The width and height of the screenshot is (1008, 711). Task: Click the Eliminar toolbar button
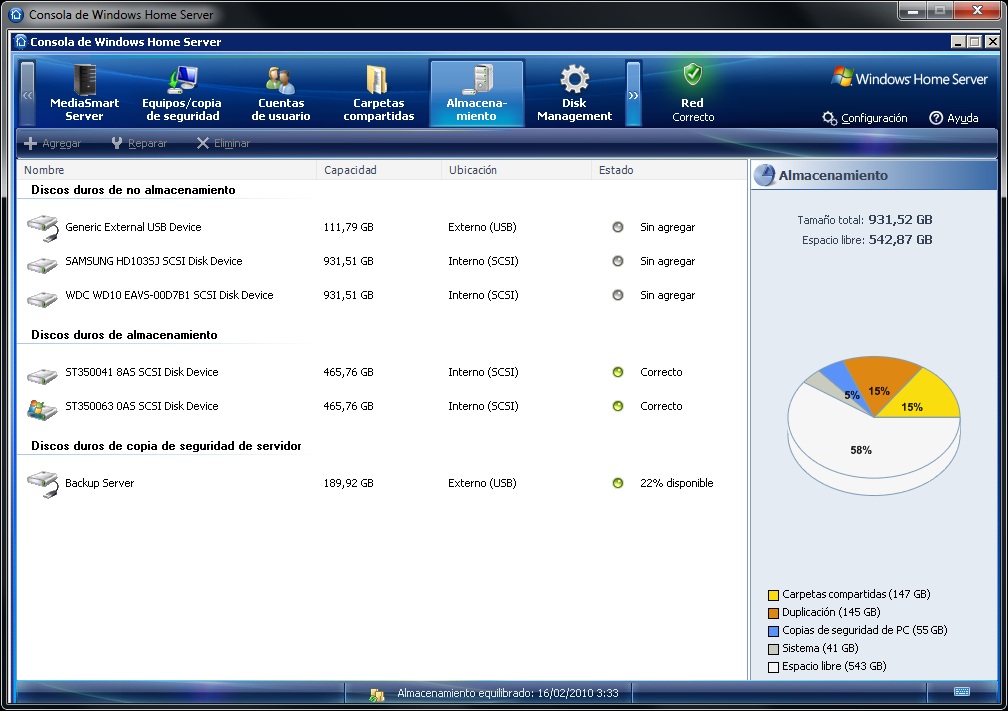[x=222, y=144]
